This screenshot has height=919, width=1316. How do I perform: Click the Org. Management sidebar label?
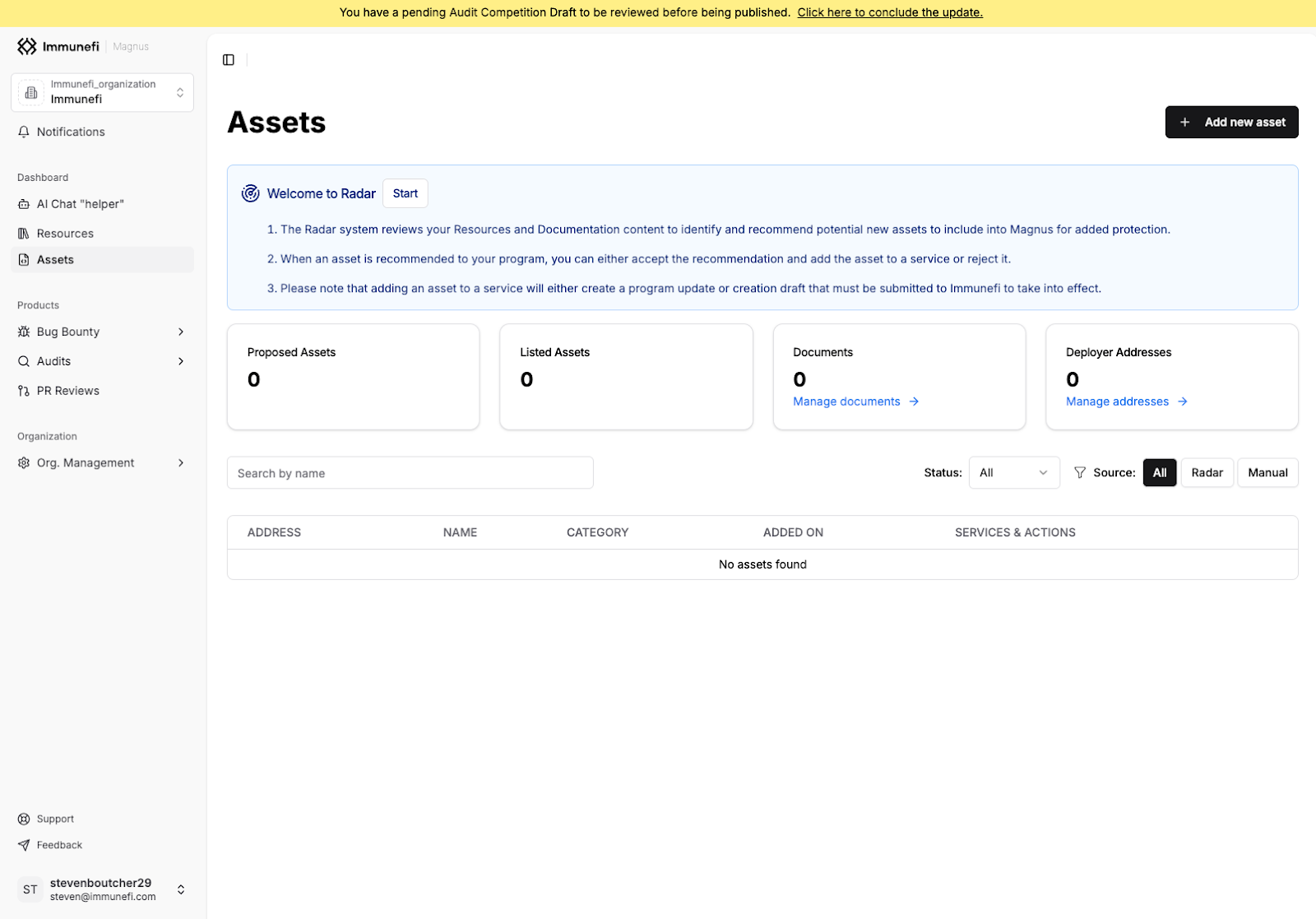[86, 463]
